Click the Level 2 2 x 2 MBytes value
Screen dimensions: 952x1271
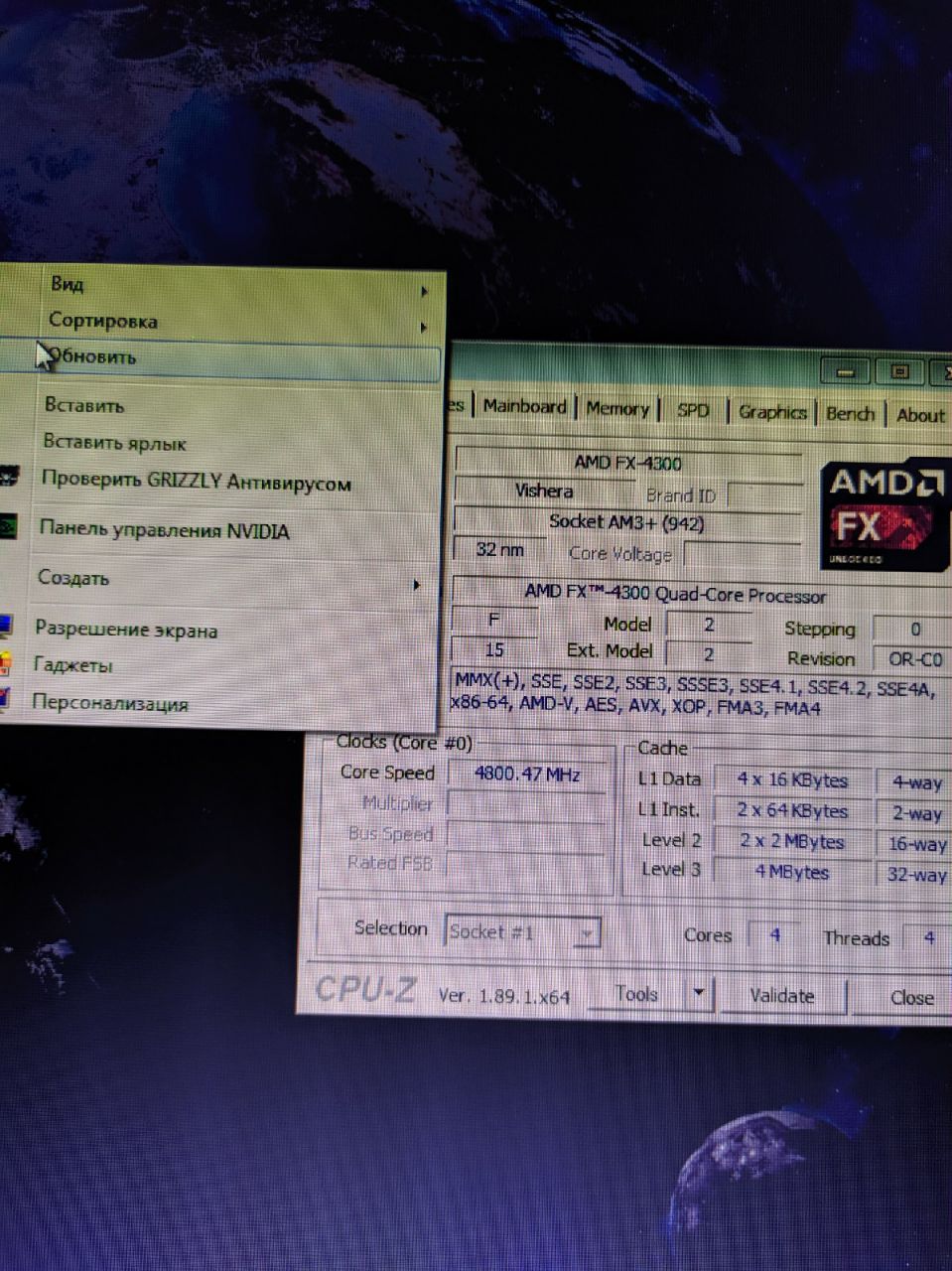792,842
